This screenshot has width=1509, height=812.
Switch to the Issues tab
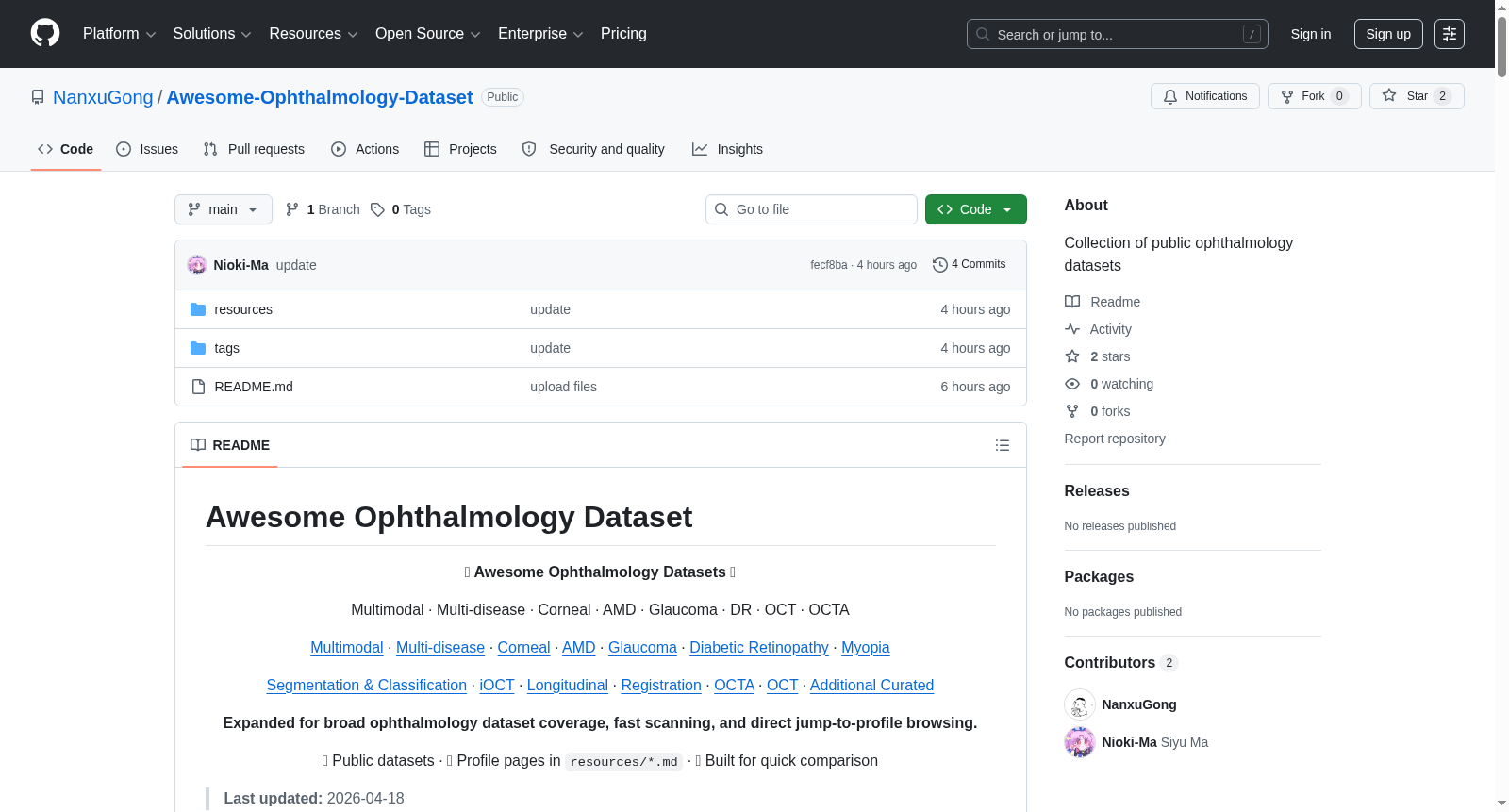(147, 149)
